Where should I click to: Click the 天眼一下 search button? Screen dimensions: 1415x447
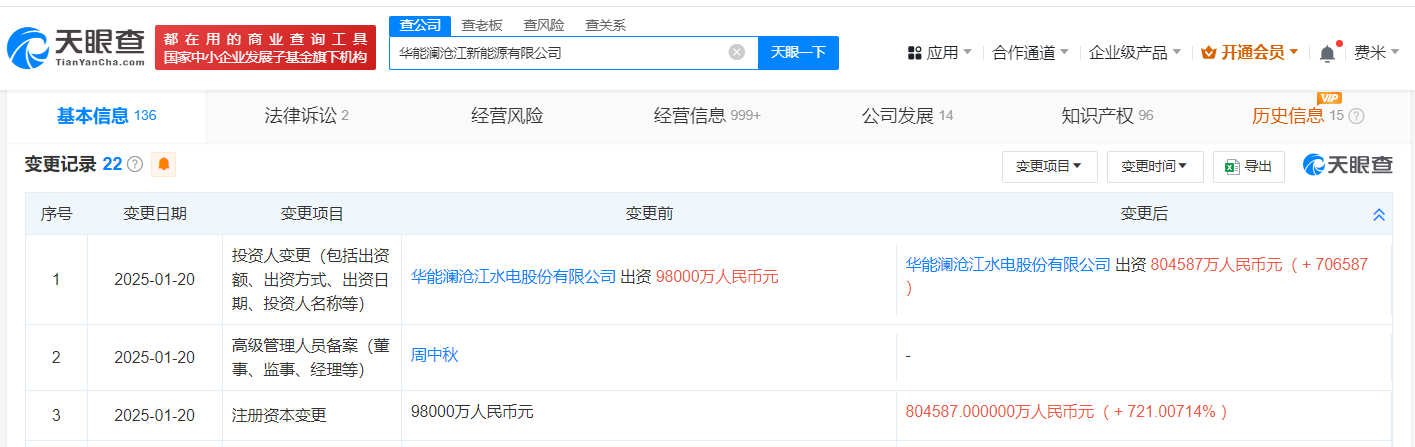pos(798,52)
